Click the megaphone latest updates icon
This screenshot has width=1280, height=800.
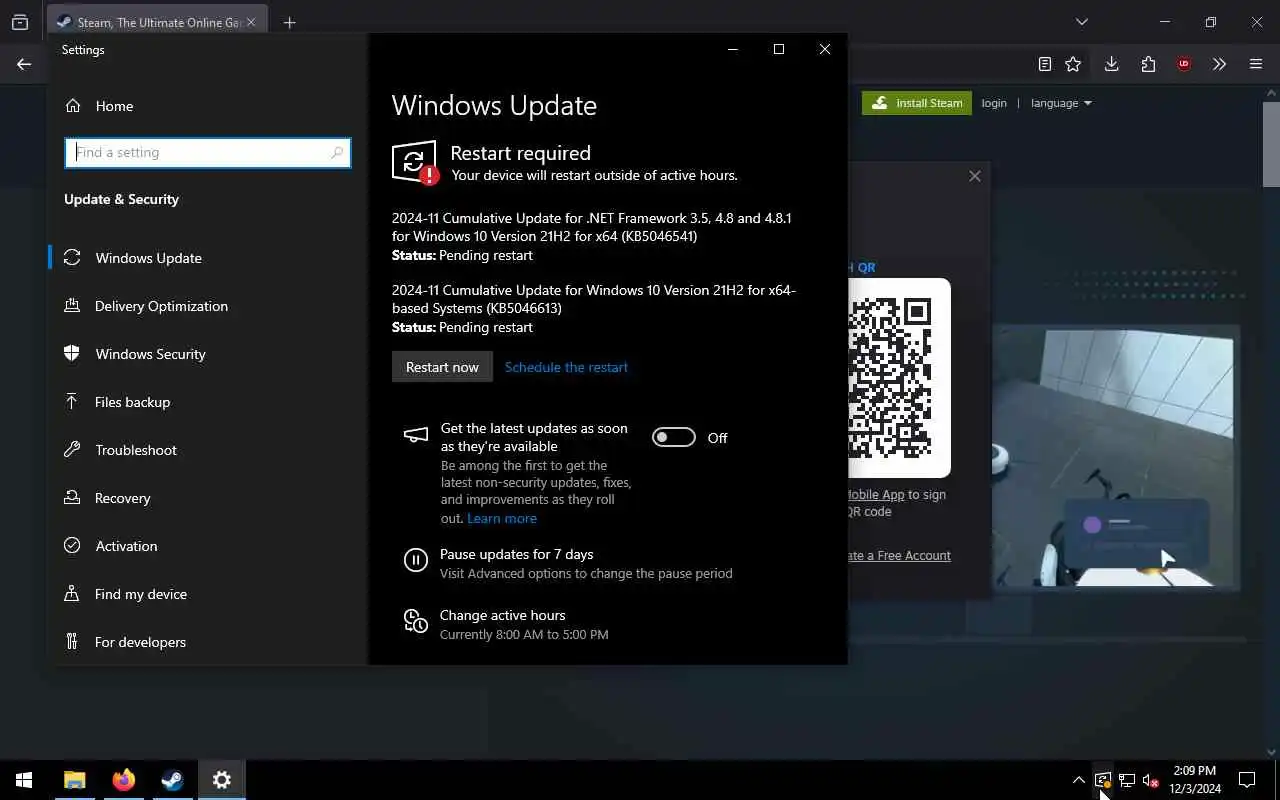415,435
